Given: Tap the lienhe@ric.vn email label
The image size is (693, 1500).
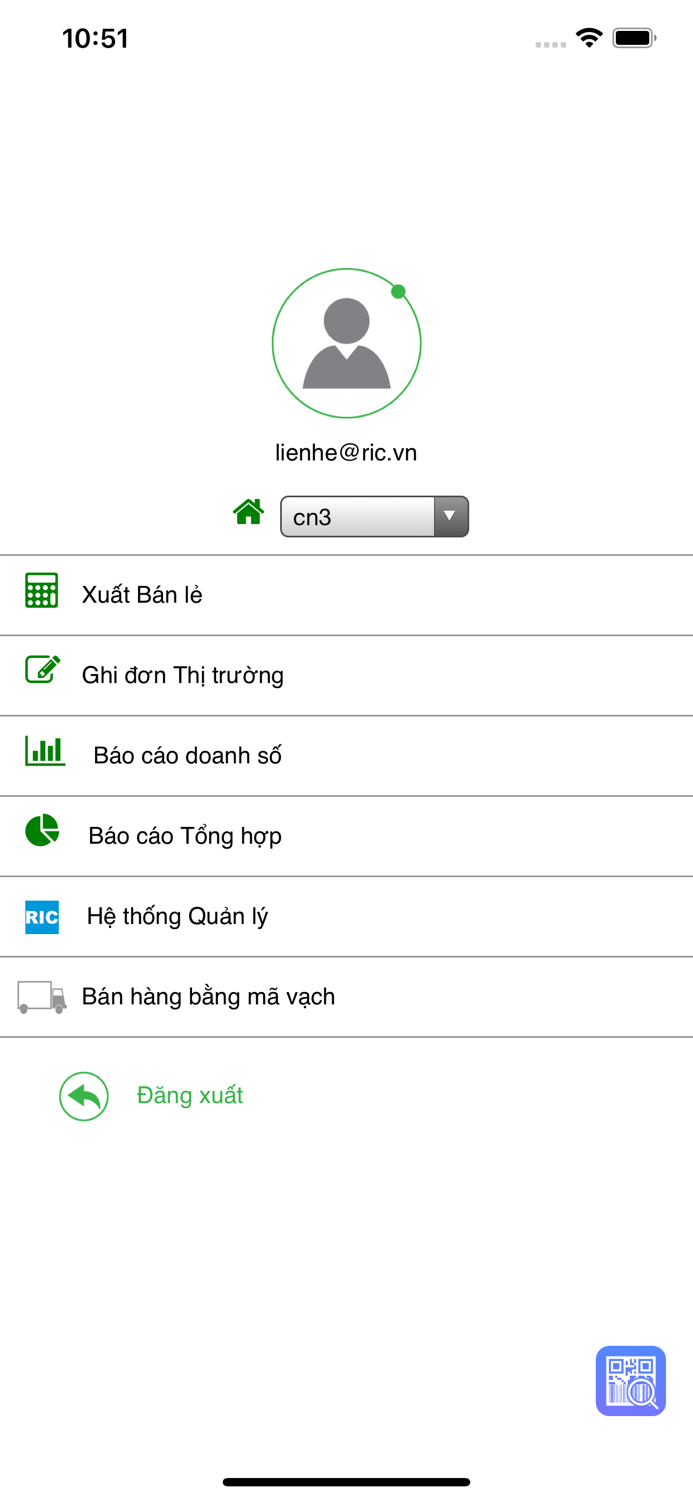Looking at the screenshot, I should (x=346, y=453).
